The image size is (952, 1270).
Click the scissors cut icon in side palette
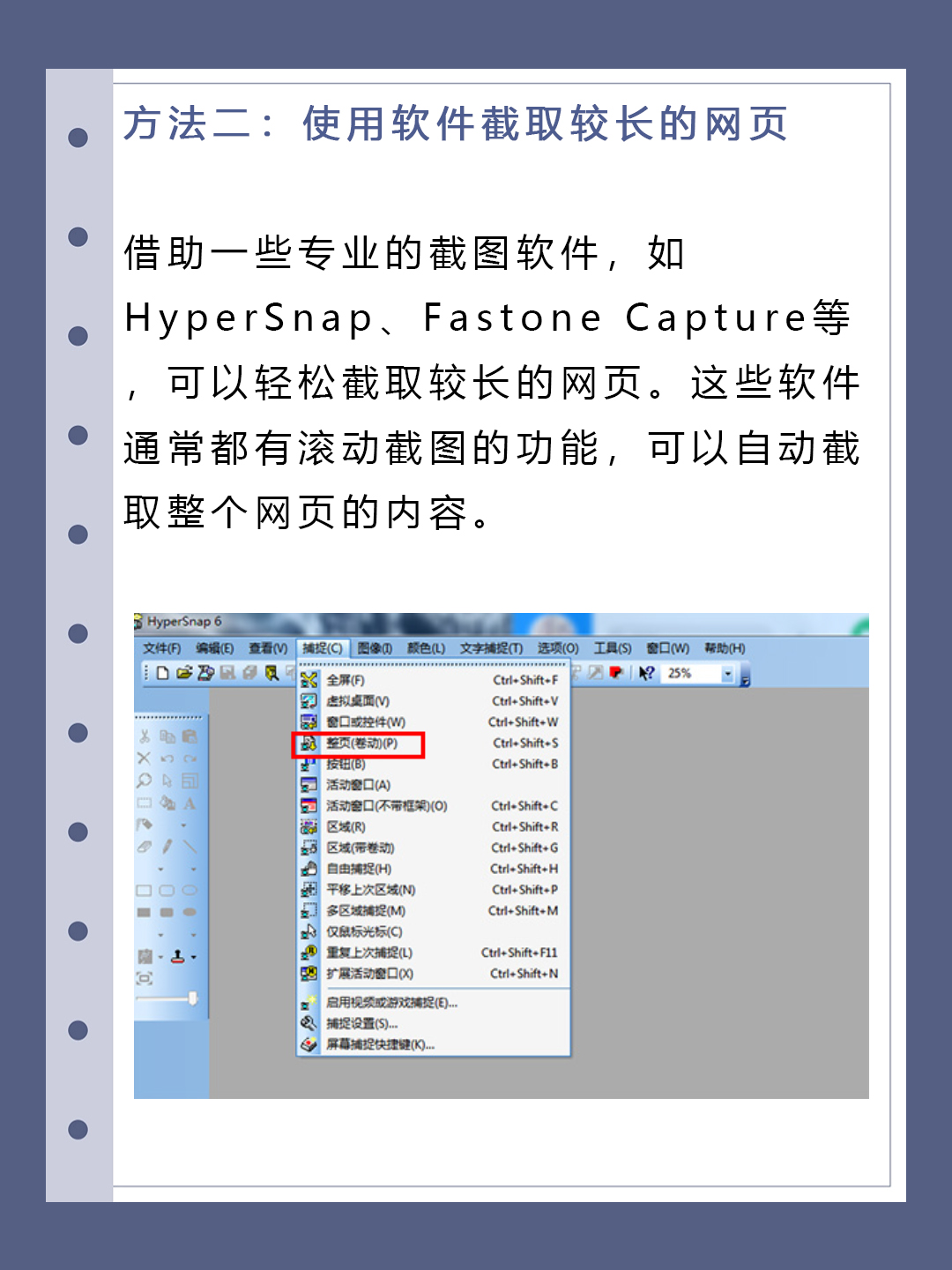coord(144,736)
